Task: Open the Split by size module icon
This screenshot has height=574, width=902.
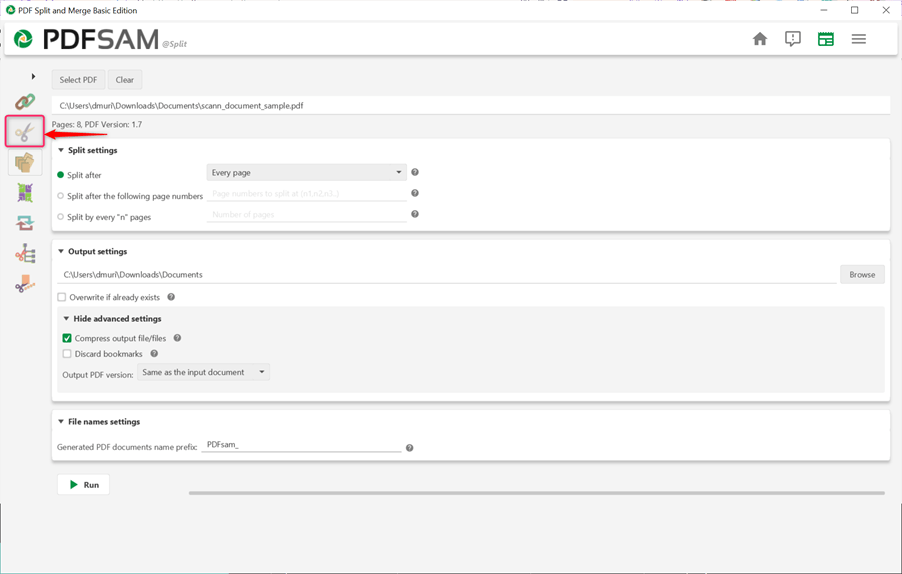Action: click(25, 284)
